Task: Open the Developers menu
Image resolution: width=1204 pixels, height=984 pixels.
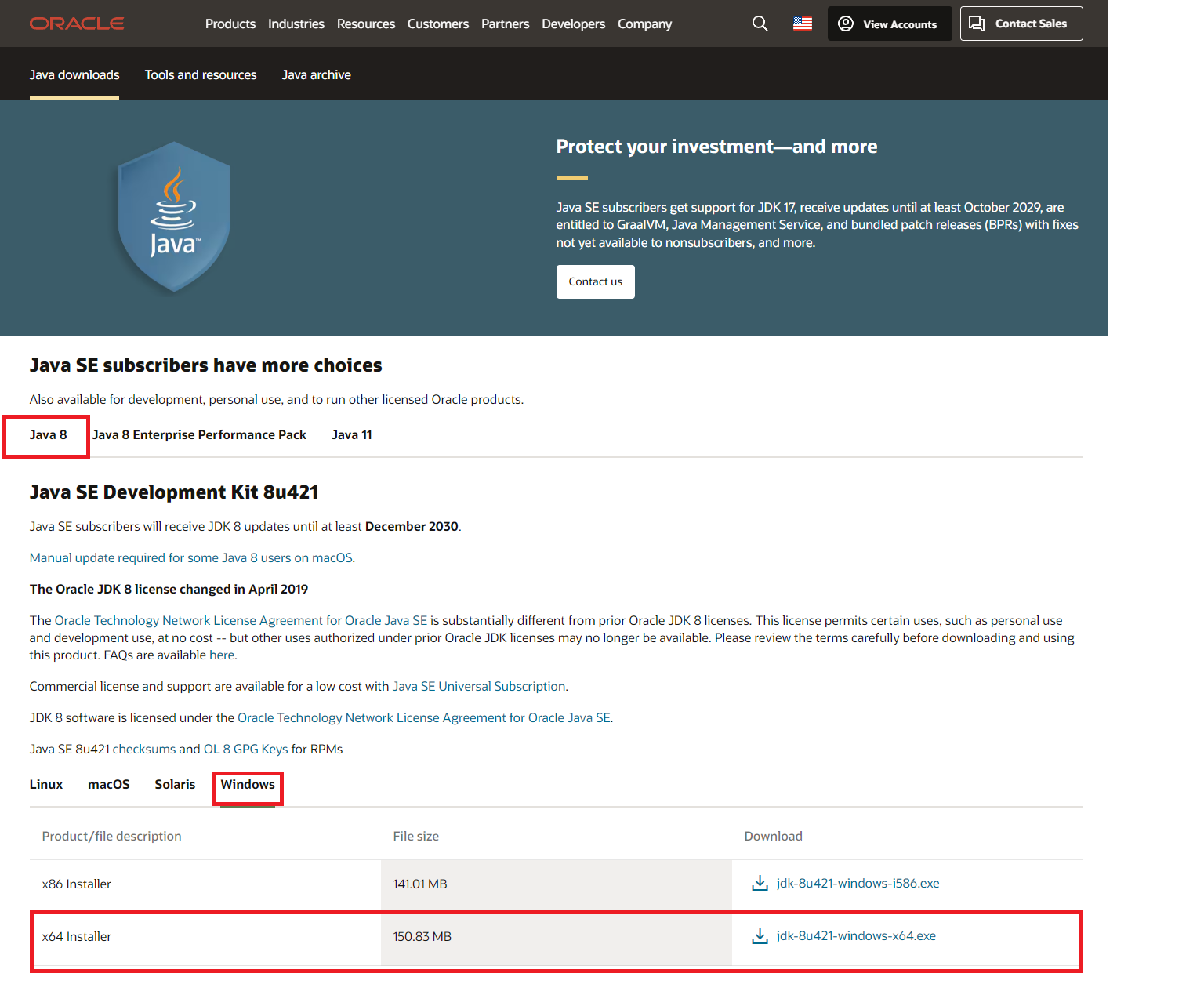Action: 574,24
